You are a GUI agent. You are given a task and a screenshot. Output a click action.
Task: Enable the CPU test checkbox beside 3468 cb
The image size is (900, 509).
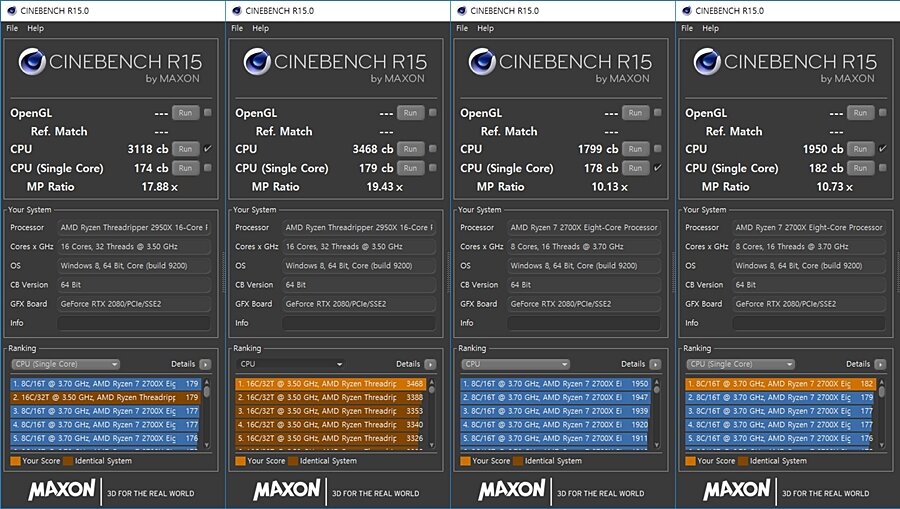tap(433, 149)
